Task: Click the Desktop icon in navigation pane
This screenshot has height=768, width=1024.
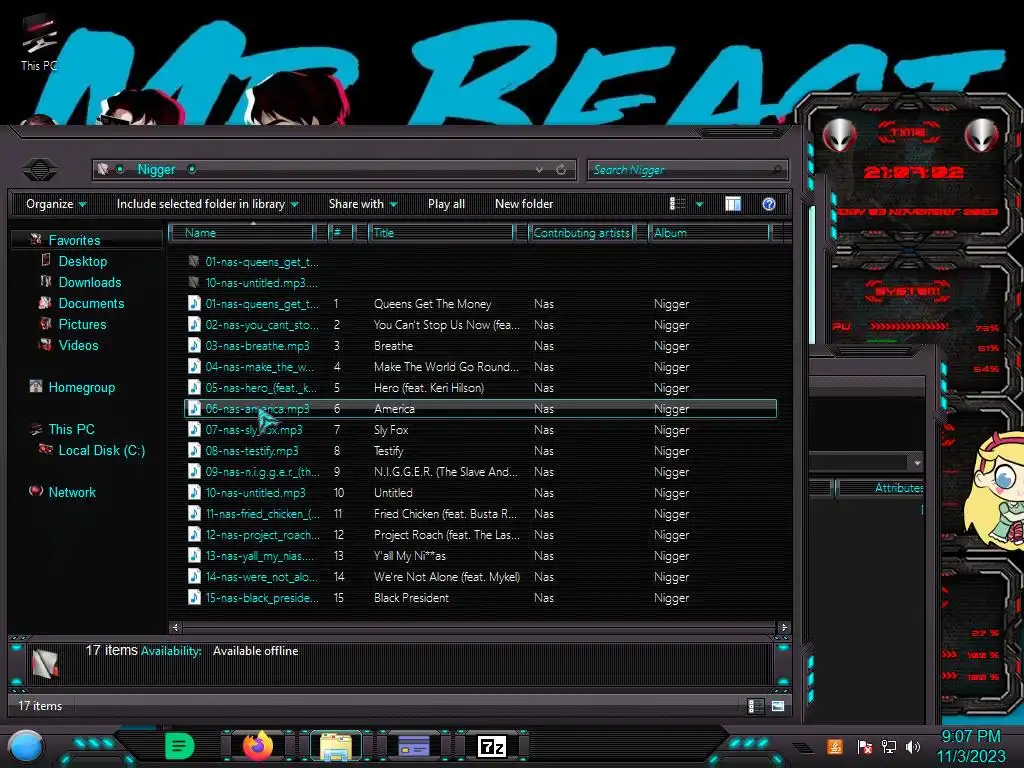Action: click(x=46, y=261)
